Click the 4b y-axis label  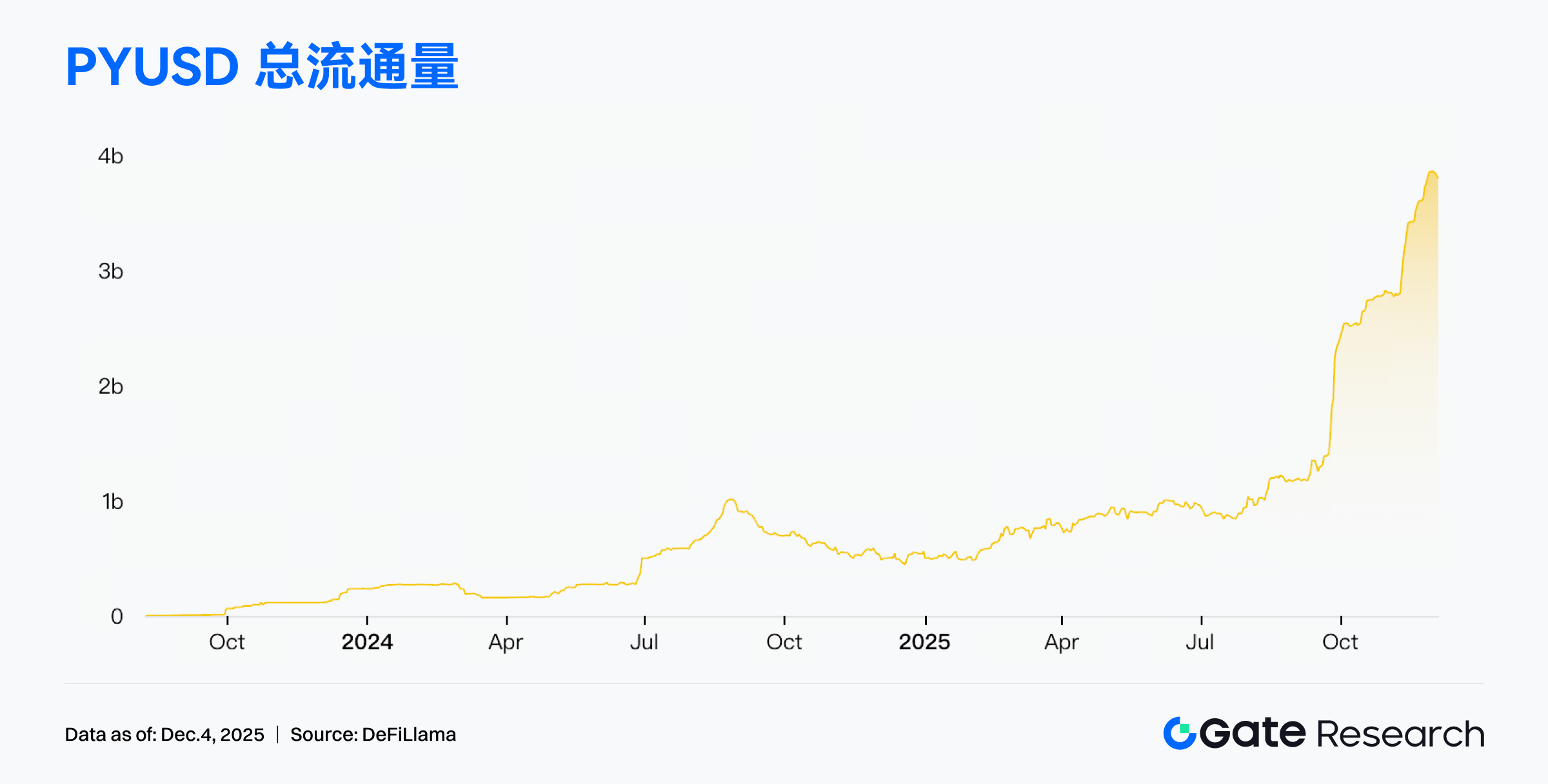click(110, 156)
